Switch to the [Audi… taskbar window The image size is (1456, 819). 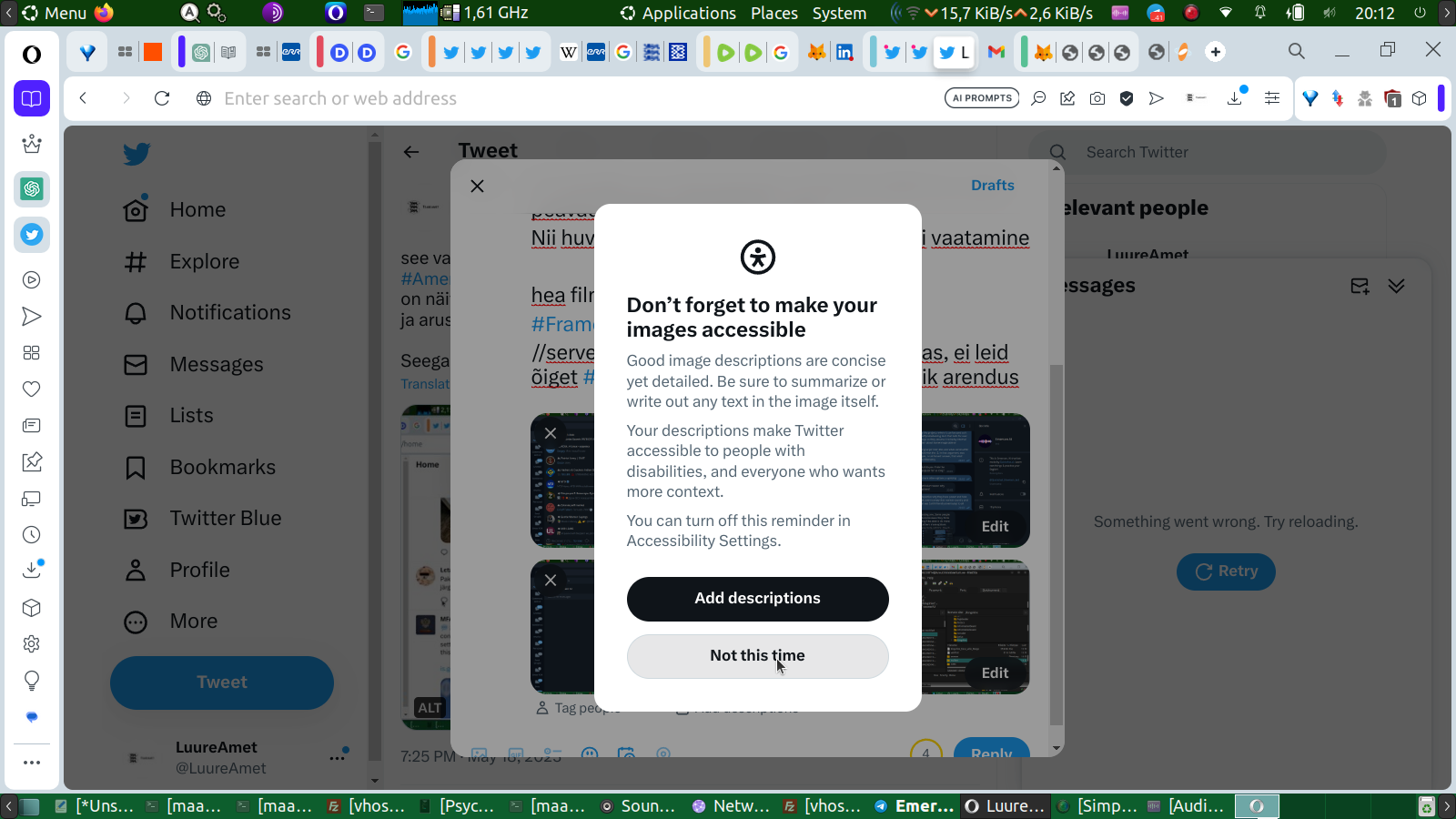coord(1187,806)
